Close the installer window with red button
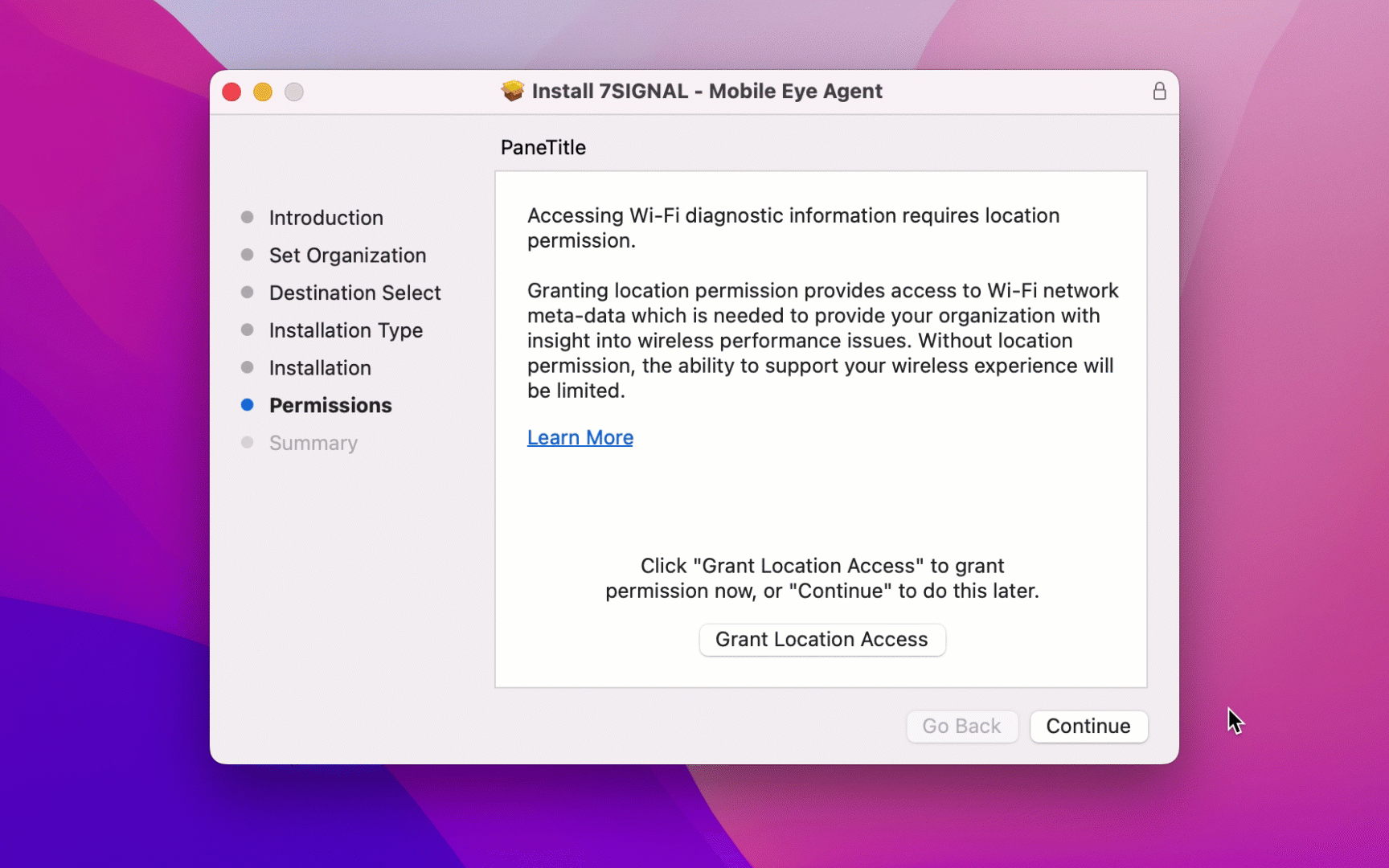This screenshot has height=868, width=1389. 231,92
